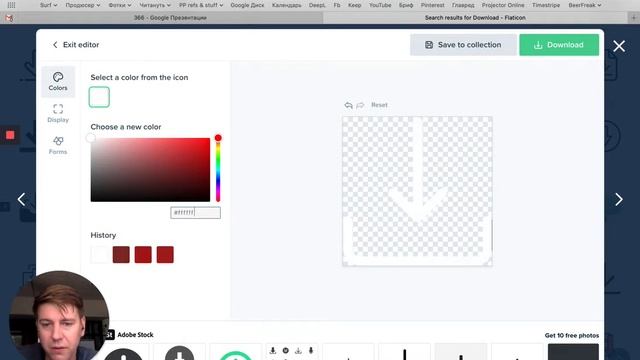640x360 pixels.
Task: Open the Google Диск bookmark
Action: 247,5
